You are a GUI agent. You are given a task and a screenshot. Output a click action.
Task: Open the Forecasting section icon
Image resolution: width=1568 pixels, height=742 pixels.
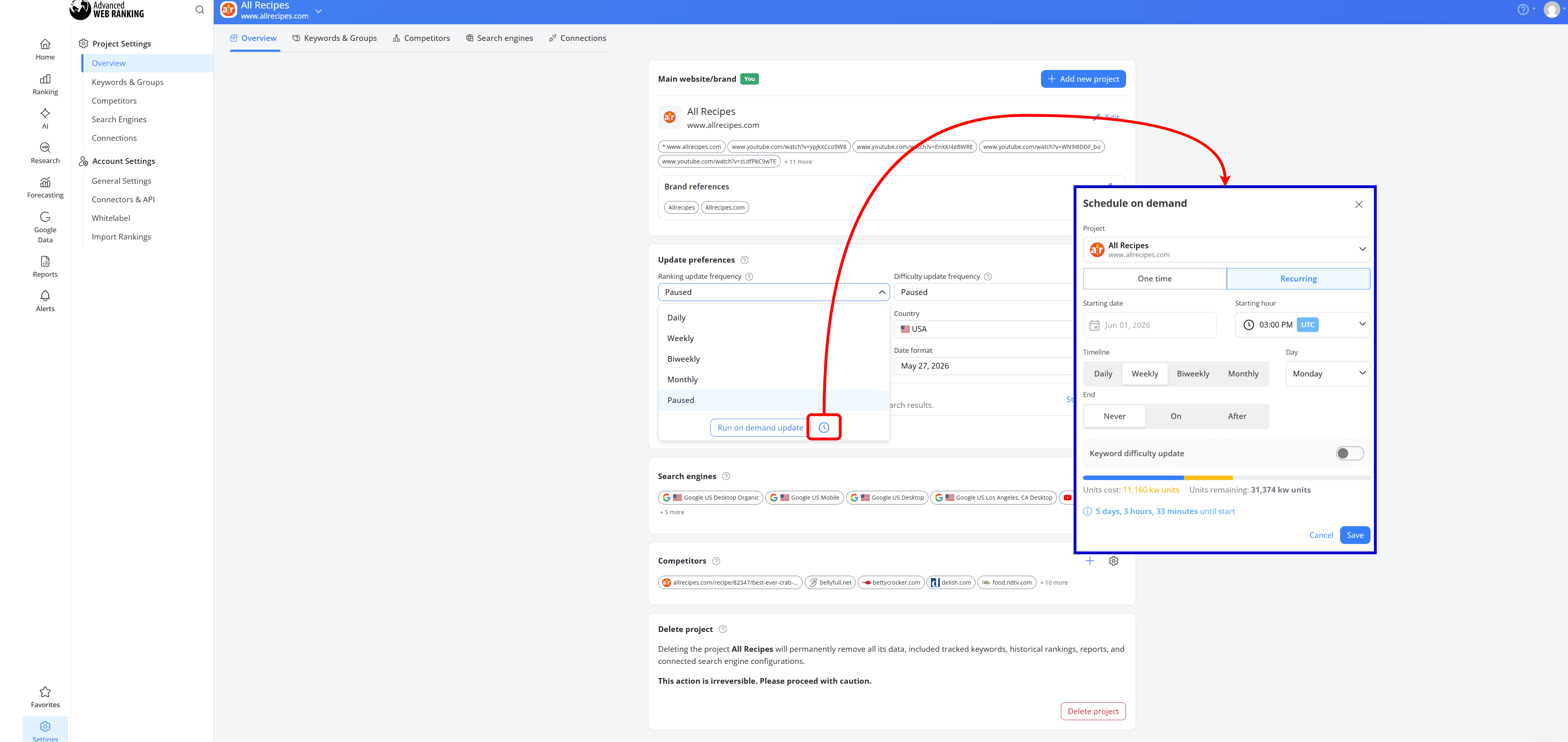(45, 182)
